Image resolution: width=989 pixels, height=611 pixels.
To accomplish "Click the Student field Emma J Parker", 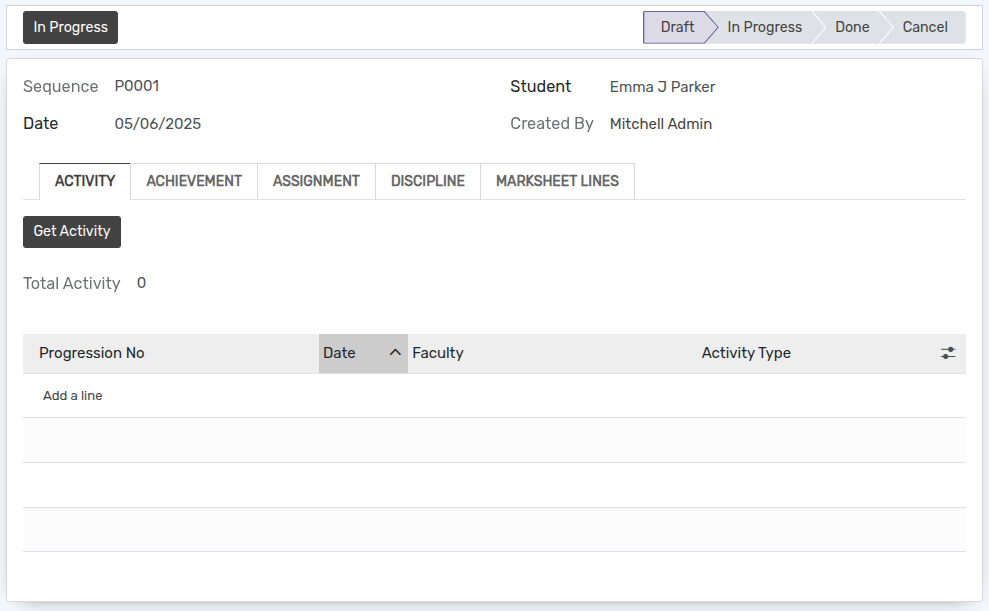I will 662,87.
